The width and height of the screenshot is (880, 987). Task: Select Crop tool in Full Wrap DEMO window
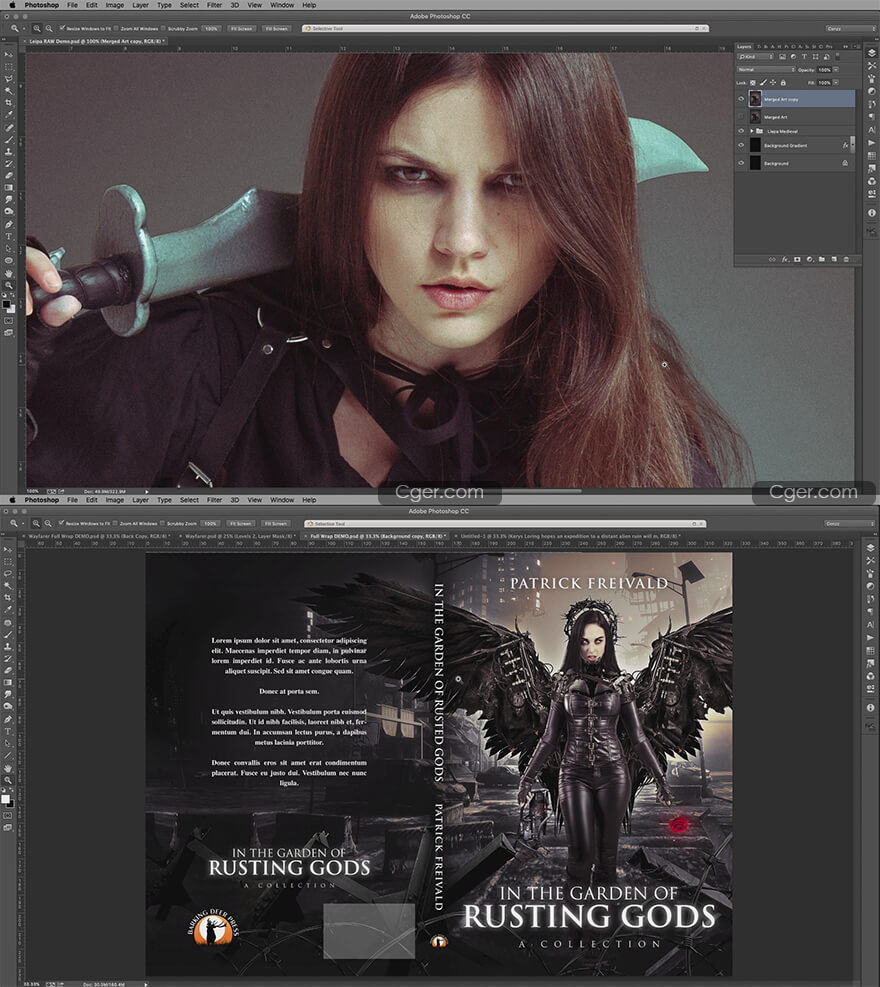pyautogui.click(x=8, y=597)
